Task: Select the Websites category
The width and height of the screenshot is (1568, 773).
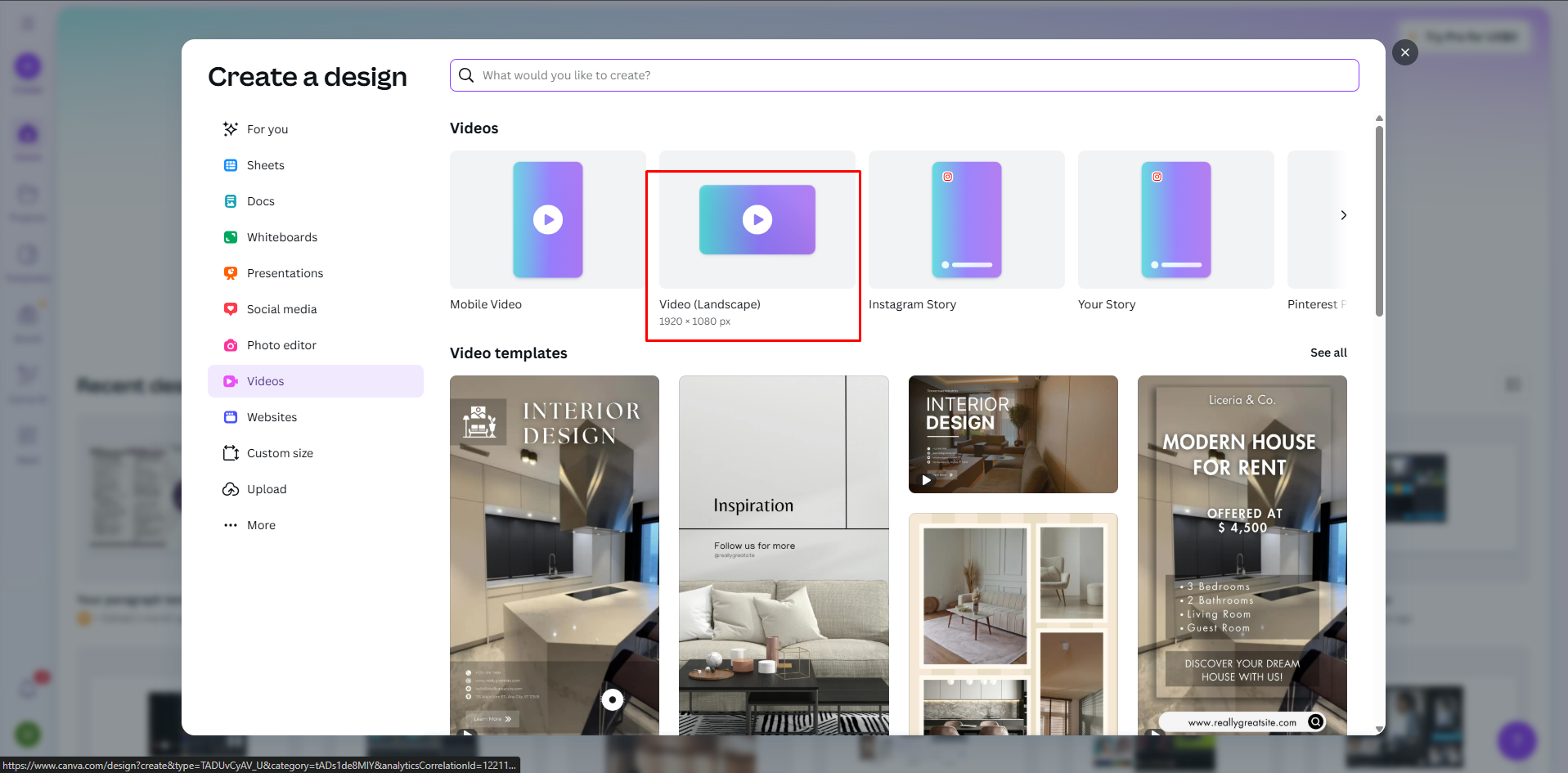Action: 272,416
